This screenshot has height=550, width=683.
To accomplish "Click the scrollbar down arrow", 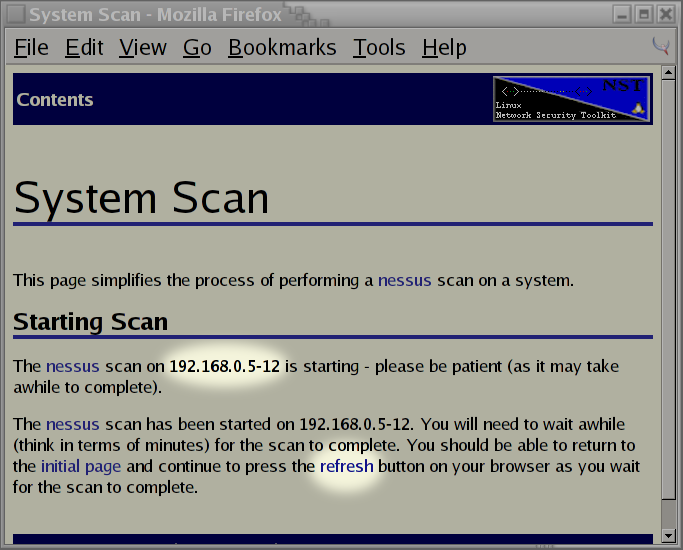I will tap(668, 536).
